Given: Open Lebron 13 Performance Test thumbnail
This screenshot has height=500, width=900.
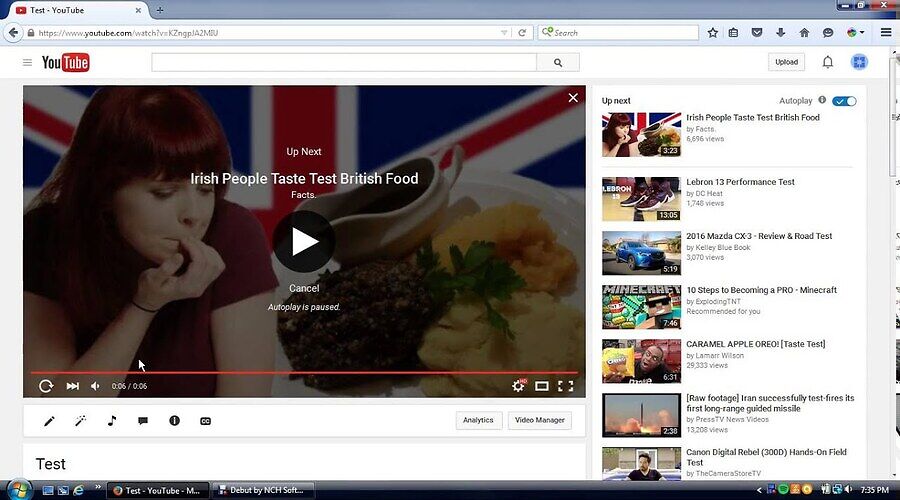Looking at the screenshot, I should pyautogui.click(x=641, y=199).
